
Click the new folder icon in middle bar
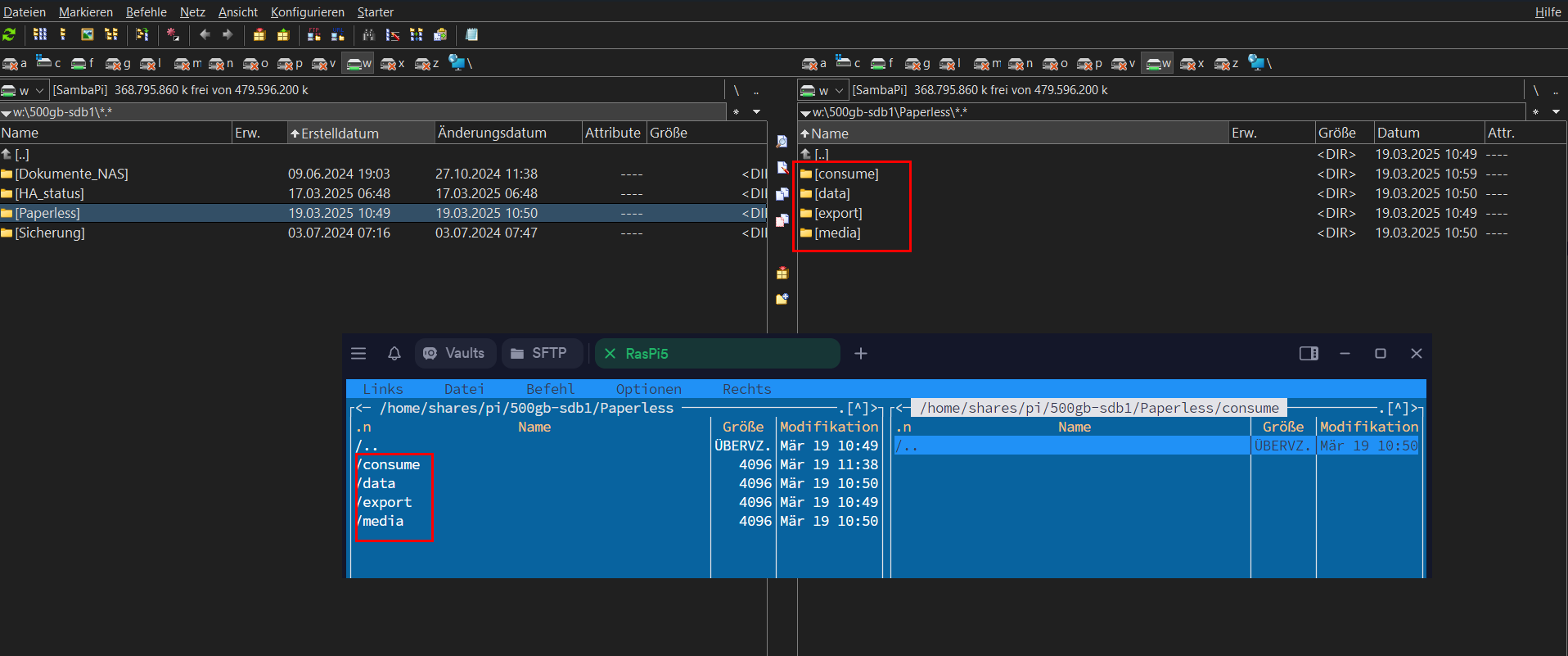tap(782, 299)
